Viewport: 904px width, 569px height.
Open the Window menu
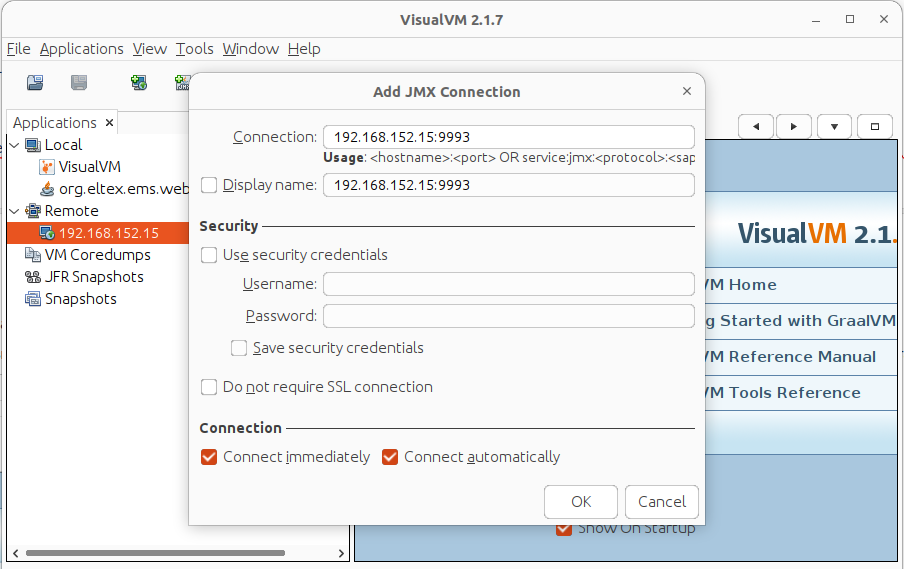click(251, 49)
